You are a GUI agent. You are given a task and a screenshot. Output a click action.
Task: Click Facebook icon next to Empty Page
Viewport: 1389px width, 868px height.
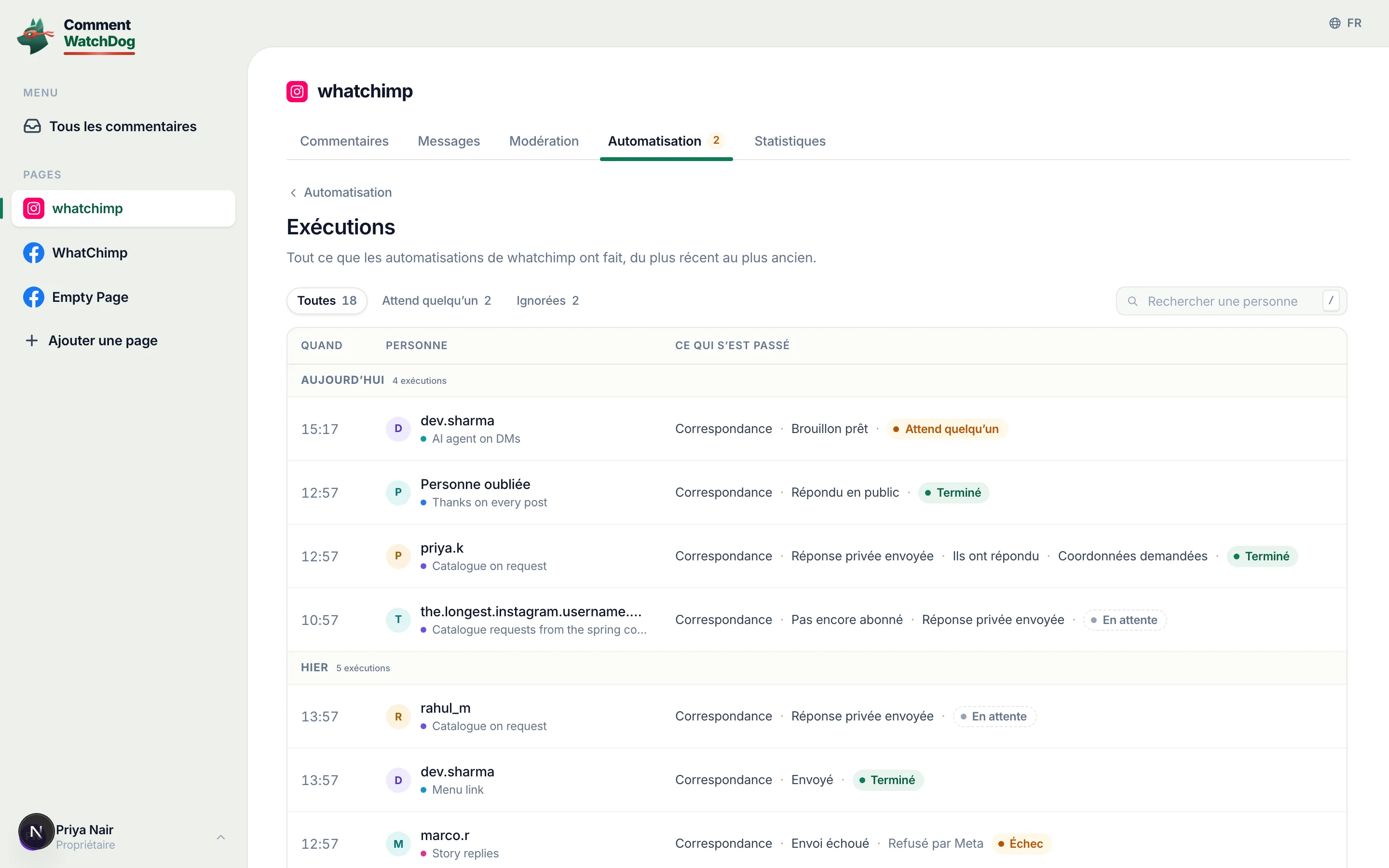point(34,297)
